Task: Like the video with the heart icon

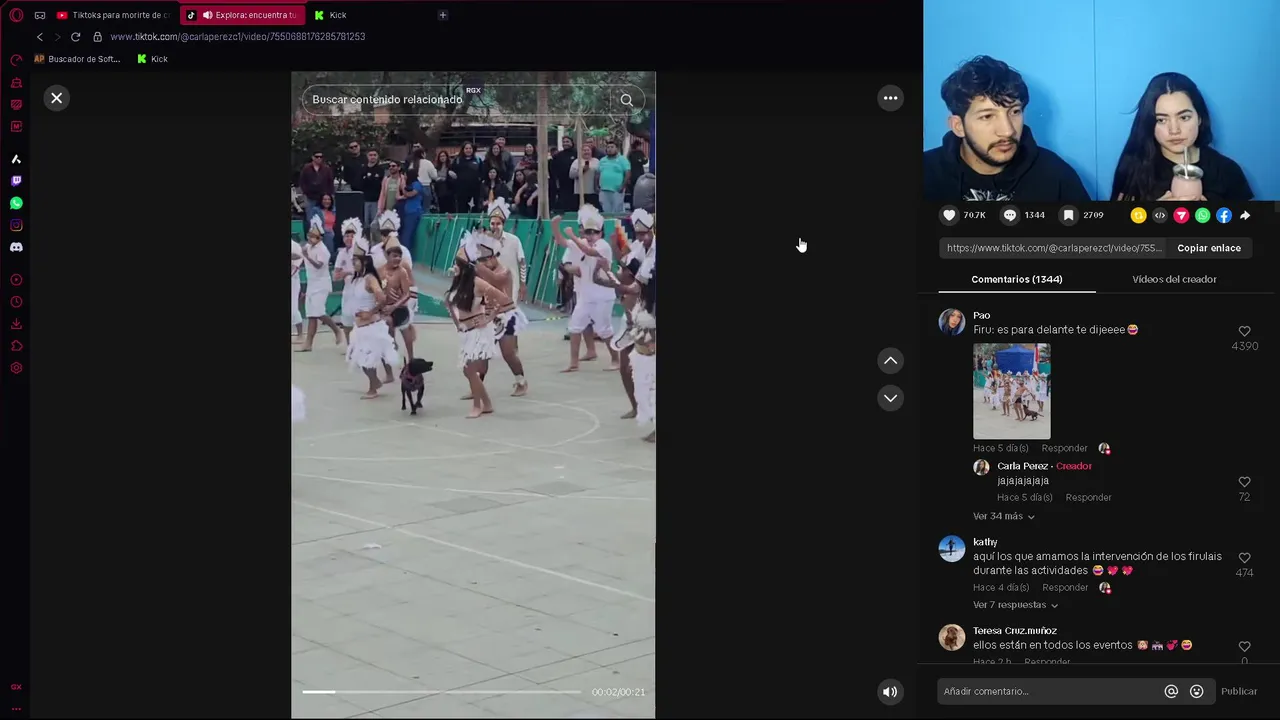Action: coord(949,215)
